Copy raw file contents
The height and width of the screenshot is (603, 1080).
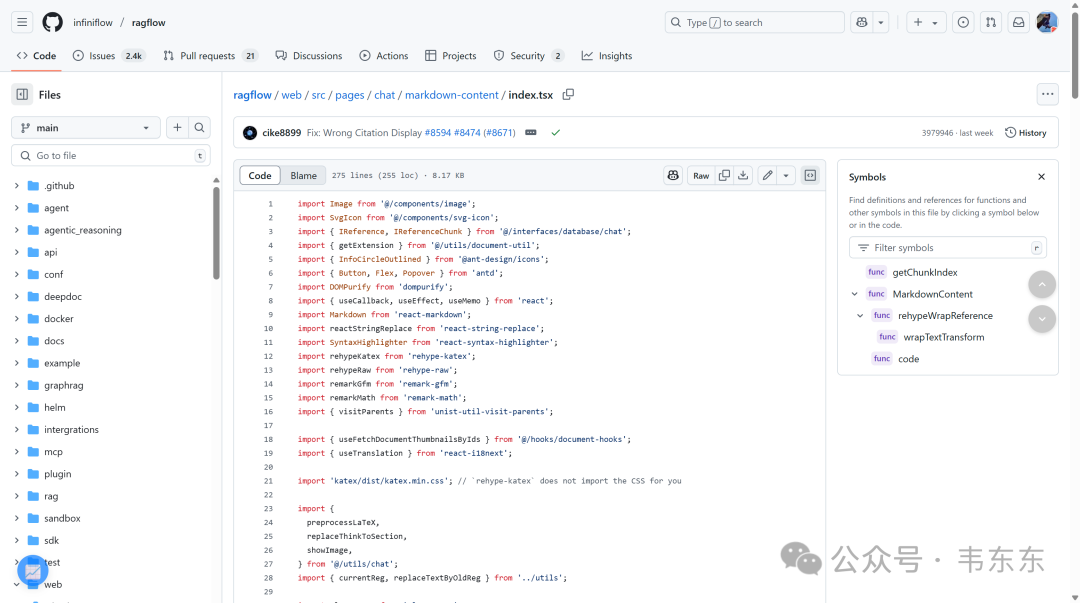(x=724, y=176)
